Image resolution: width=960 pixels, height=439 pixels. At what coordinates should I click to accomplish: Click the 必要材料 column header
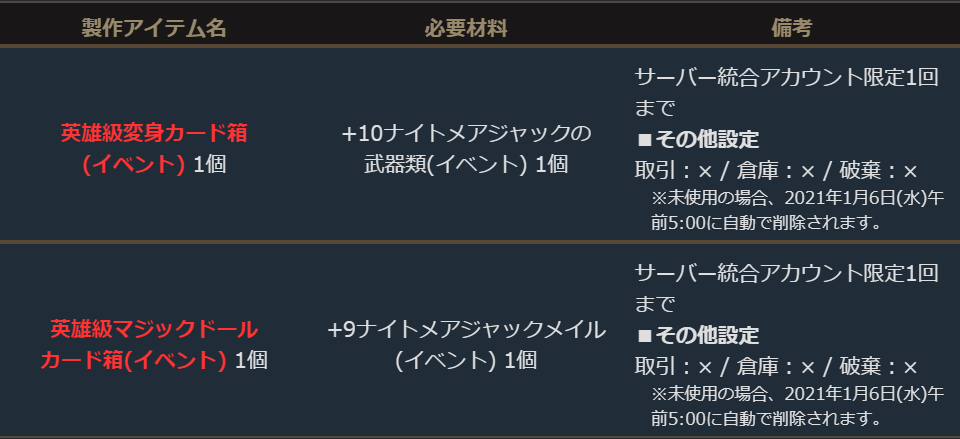466,28
